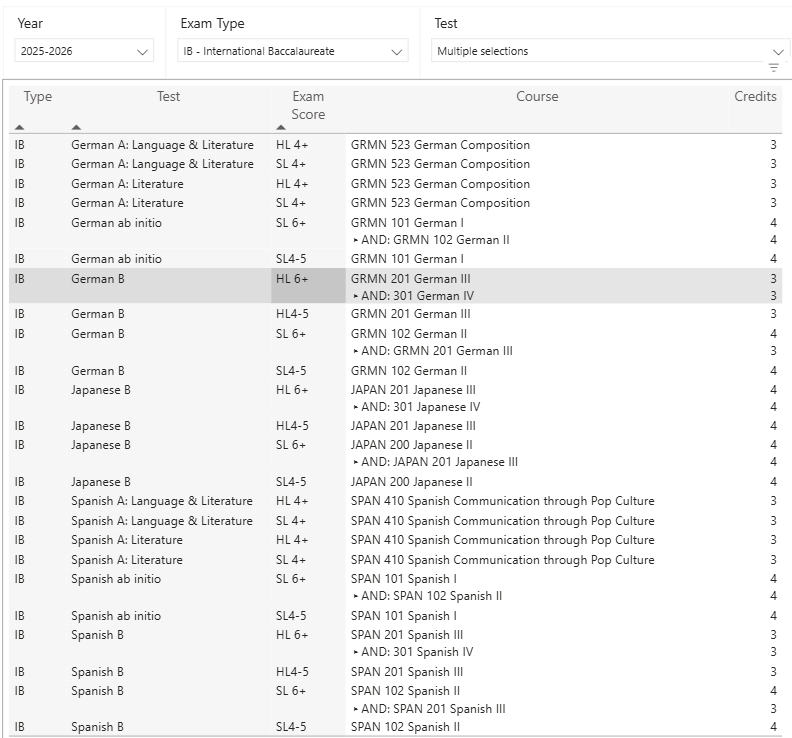Click German A: Literature in SL 4+ row

click(x=127, y=203)
